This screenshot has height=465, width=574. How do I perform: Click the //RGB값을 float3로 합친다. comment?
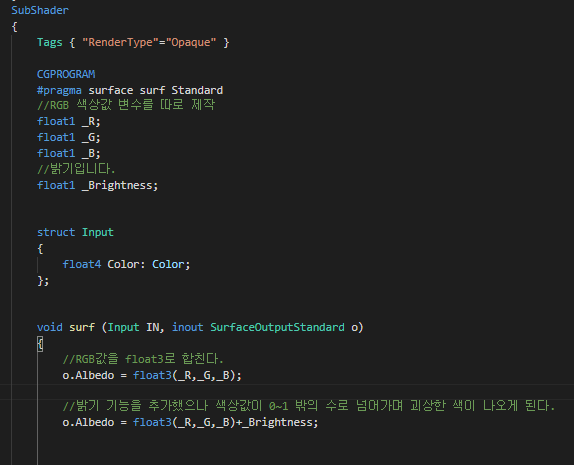(x=143, y=359)
